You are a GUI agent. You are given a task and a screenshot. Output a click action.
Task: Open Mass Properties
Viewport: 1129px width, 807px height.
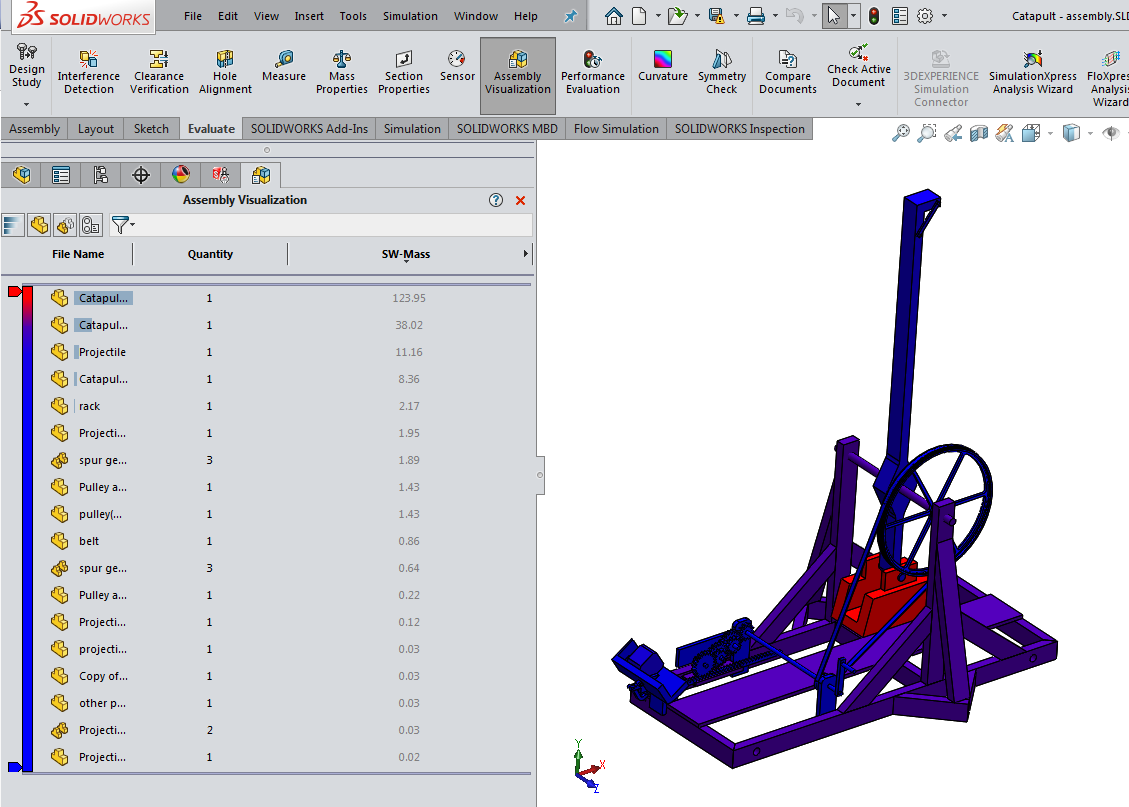pos(341,73)
